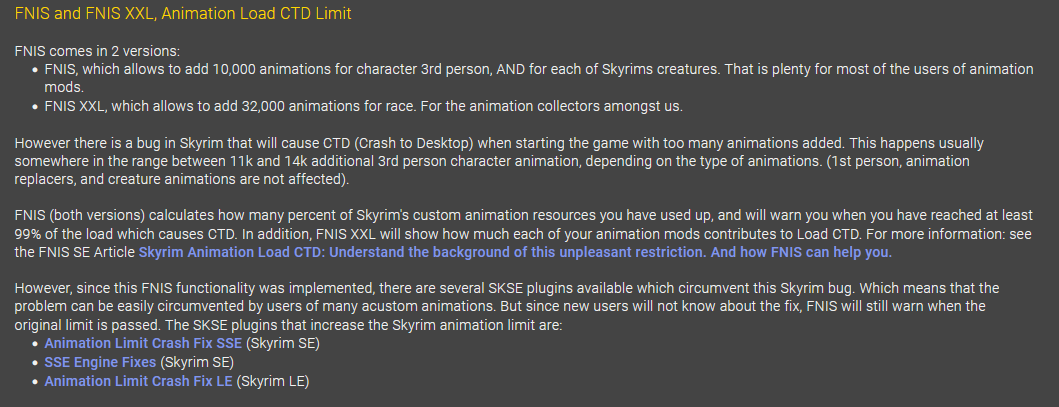Click the bullet dot before 'FNIS XXL, which allows'

(x=35, y=107)
